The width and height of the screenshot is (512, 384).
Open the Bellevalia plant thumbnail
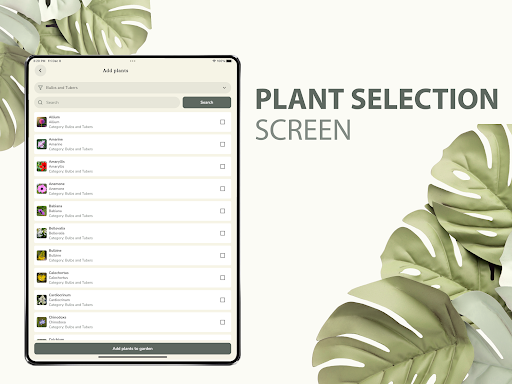coord(42,233)
